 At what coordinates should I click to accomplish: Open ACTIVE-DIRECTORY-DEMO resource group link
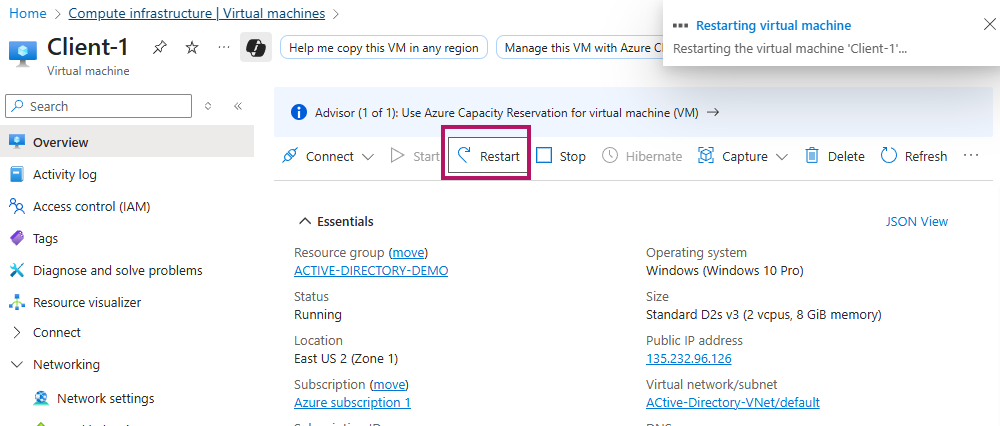tap(371, 270)
